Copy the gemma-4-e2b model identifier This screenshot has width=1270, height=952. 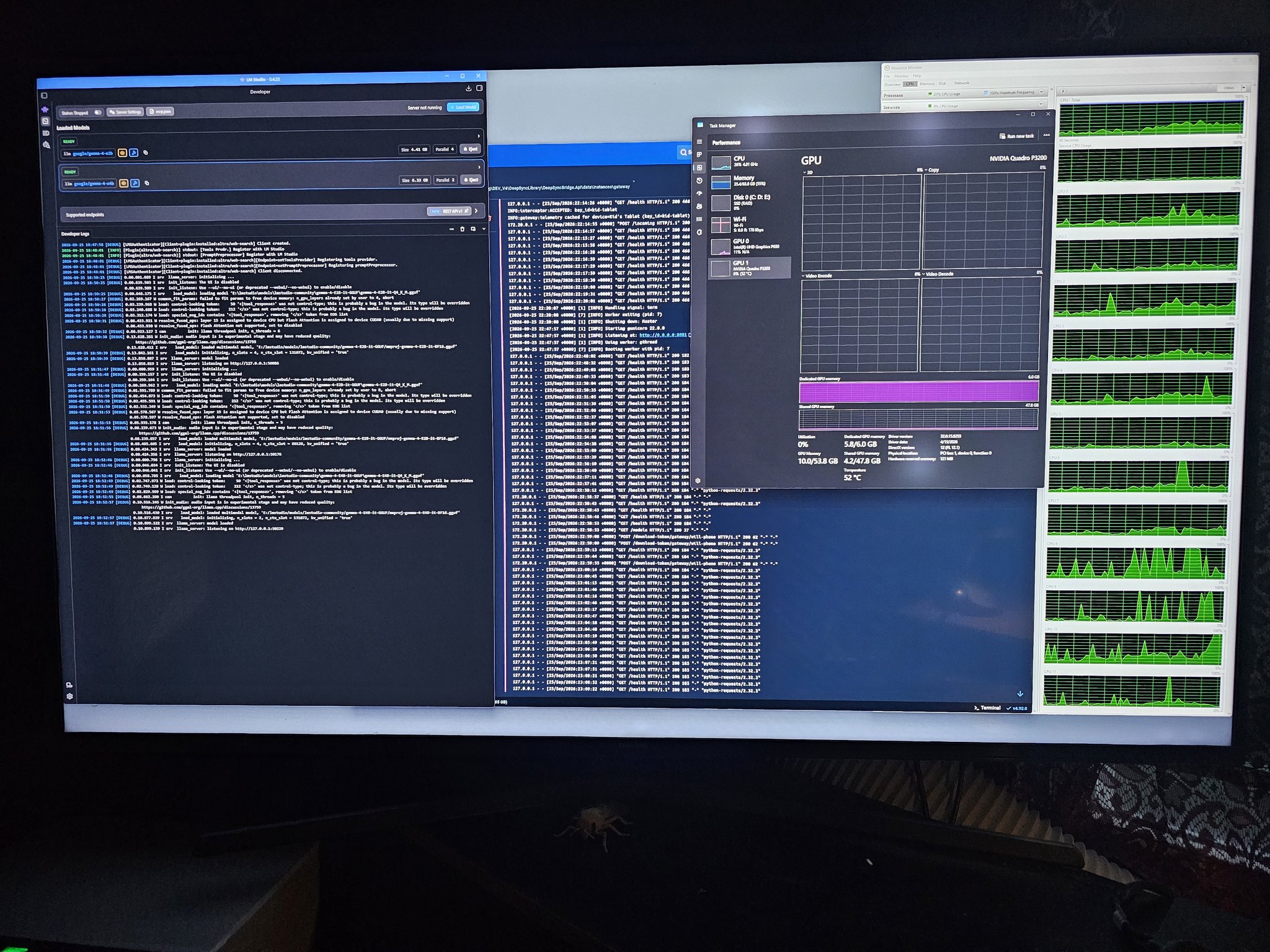(146, 152)
